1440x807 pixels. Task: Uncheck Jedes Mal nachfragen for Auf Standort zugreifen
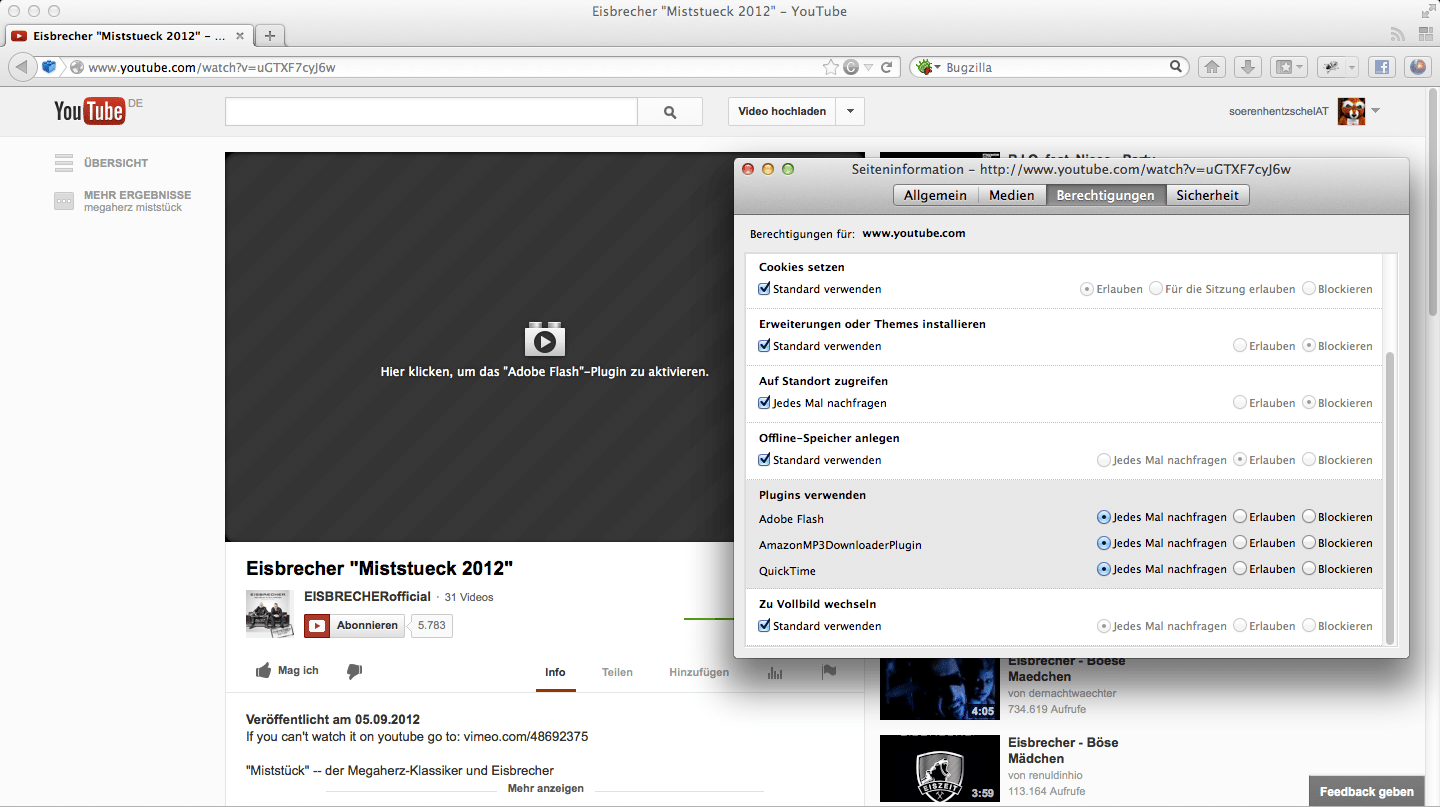pos(765,403)
